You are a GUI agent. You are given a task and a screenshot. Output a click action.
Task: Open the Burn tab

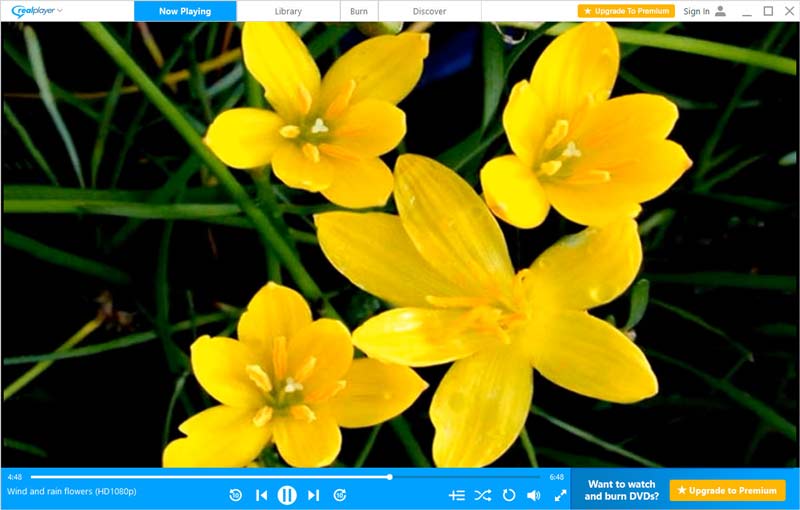(359, 11)
